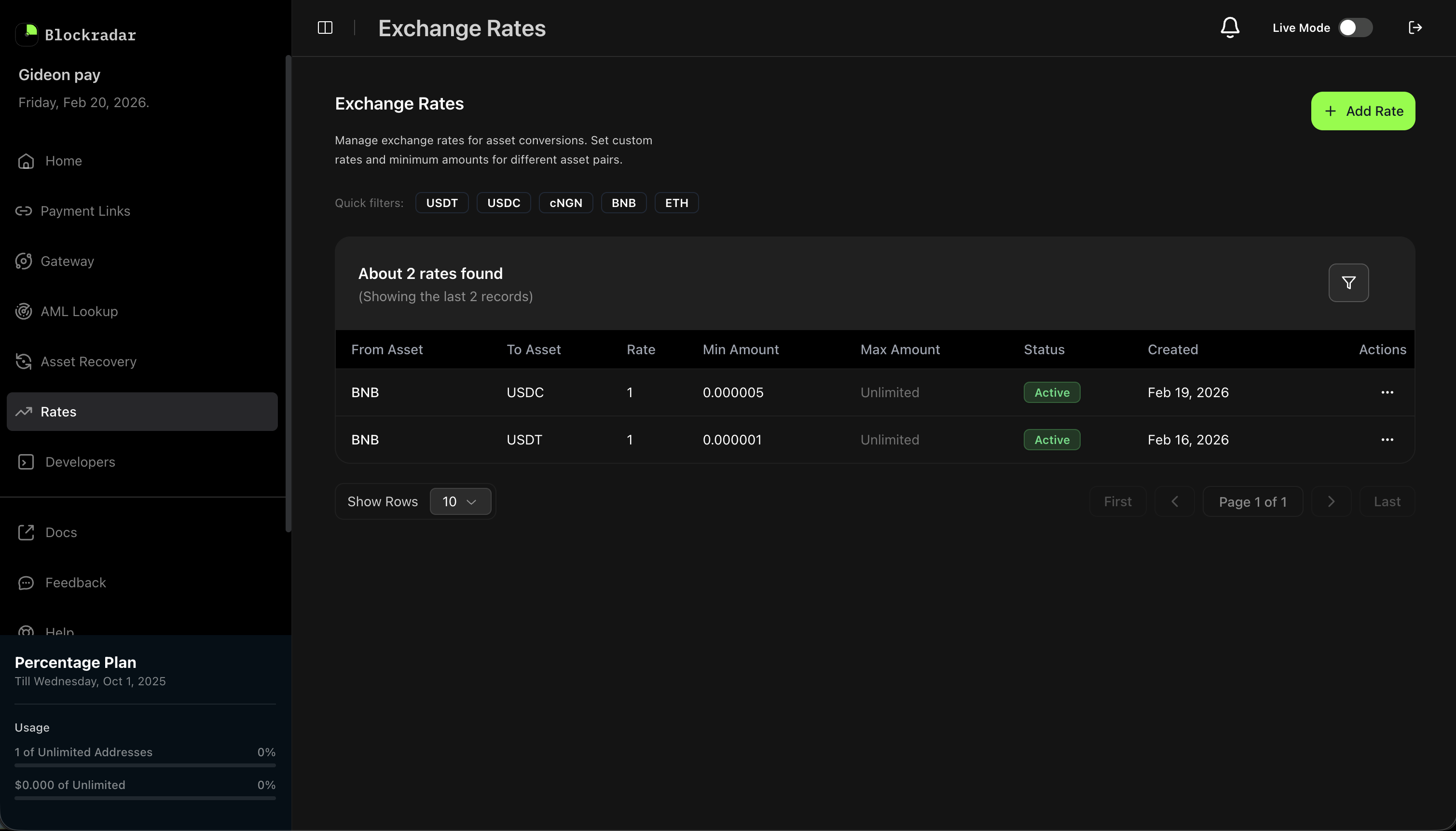Open actions menu for the BNB to USDC rate

(1387, 392)
